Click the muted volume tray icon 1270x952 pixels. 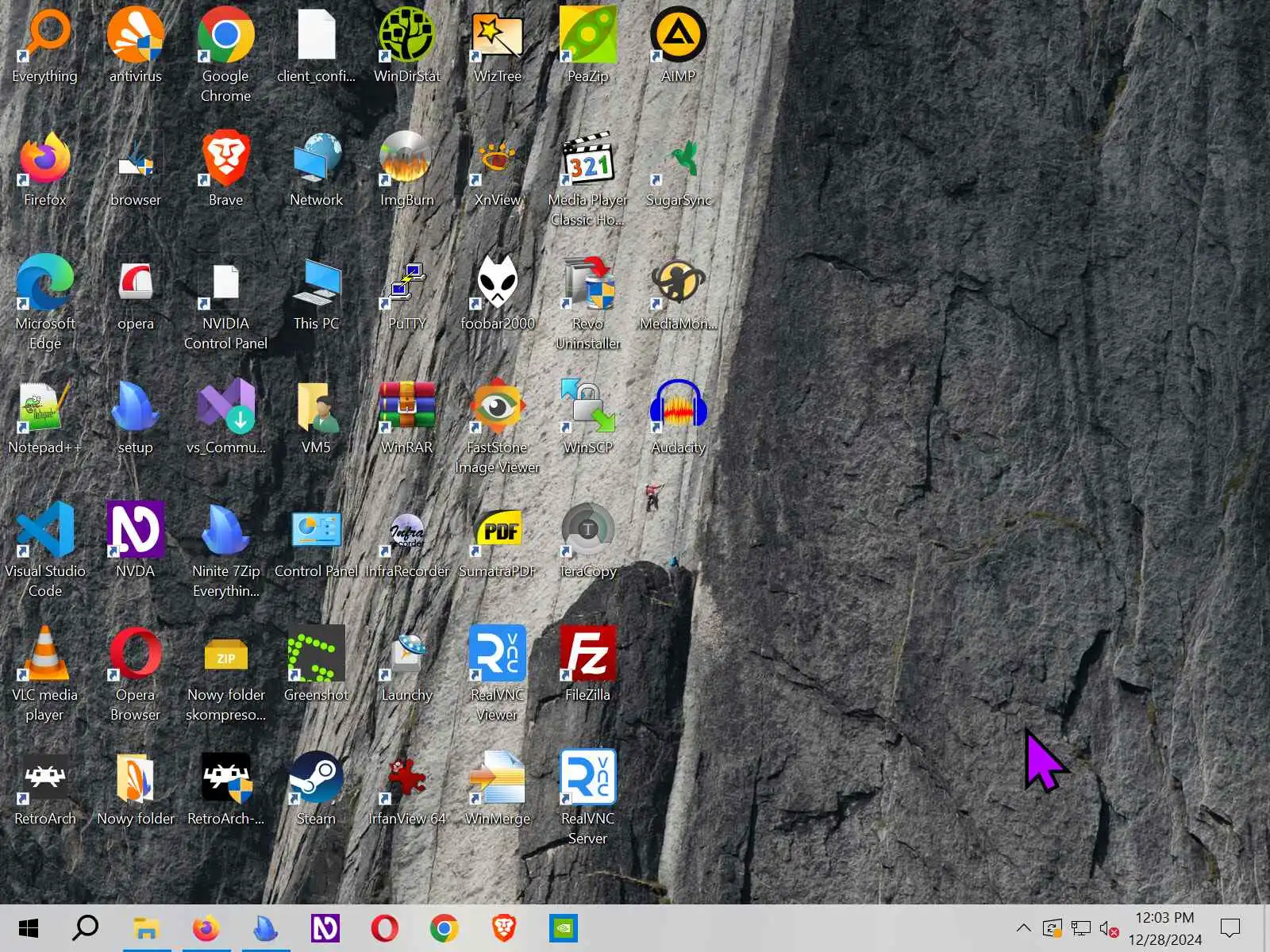[x=1109, y=928]
